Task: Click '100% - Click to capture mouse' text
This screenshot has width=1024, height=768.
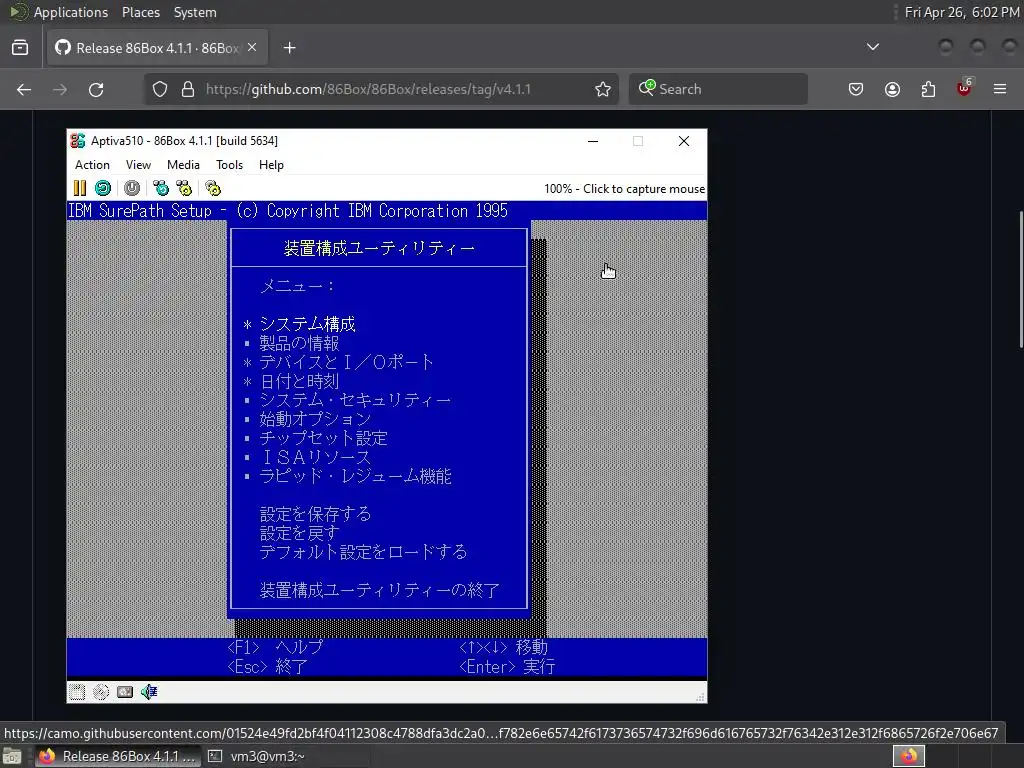Action: 624,189
